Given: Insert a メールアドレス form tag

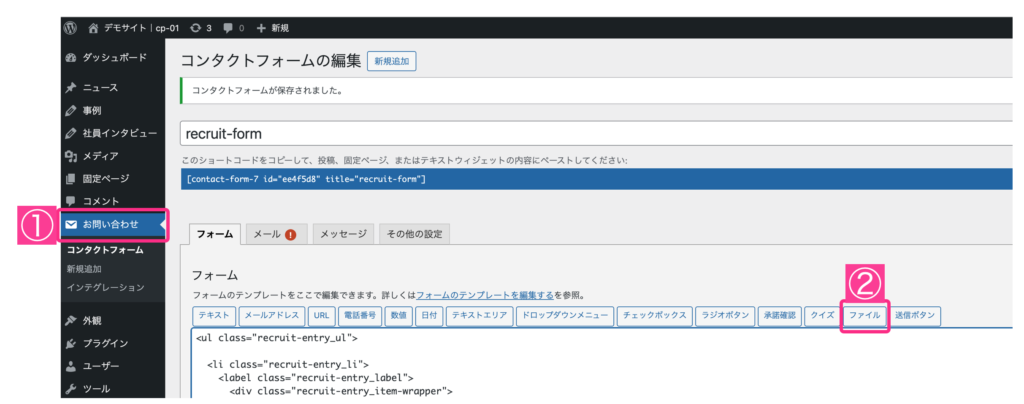Looking at the screenshot, I should pyautogui.click(x=272, y=316).
